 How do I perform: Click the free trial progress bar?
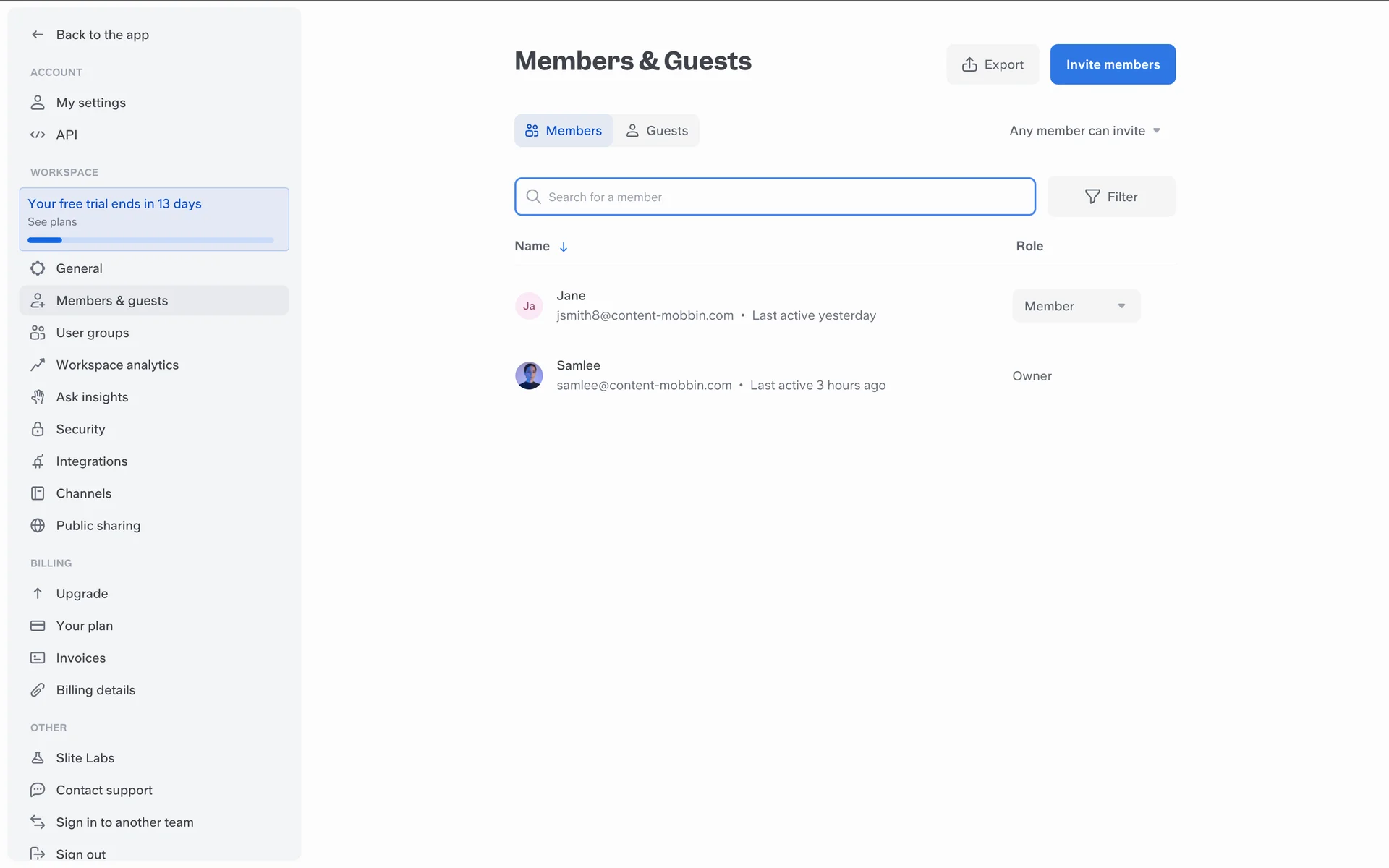[x=150, y=240]
